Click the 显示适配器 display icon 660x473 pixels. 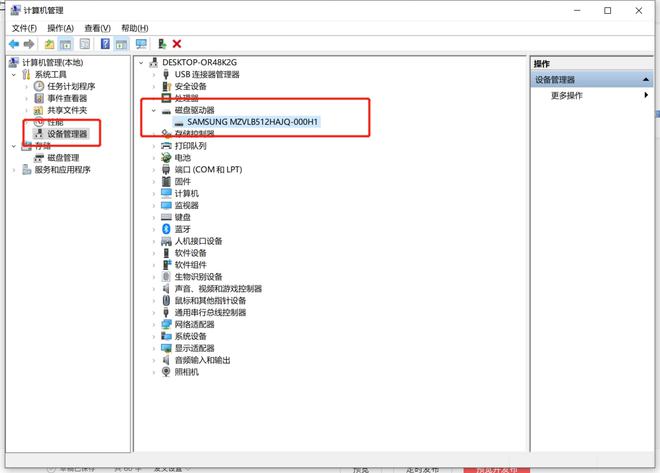click(167, 348)
